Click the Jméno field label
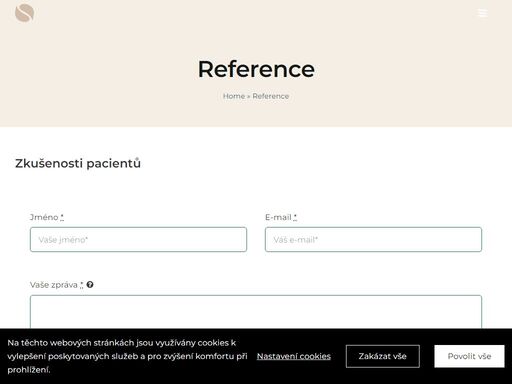The image size is (512, 384). point(44,217)
